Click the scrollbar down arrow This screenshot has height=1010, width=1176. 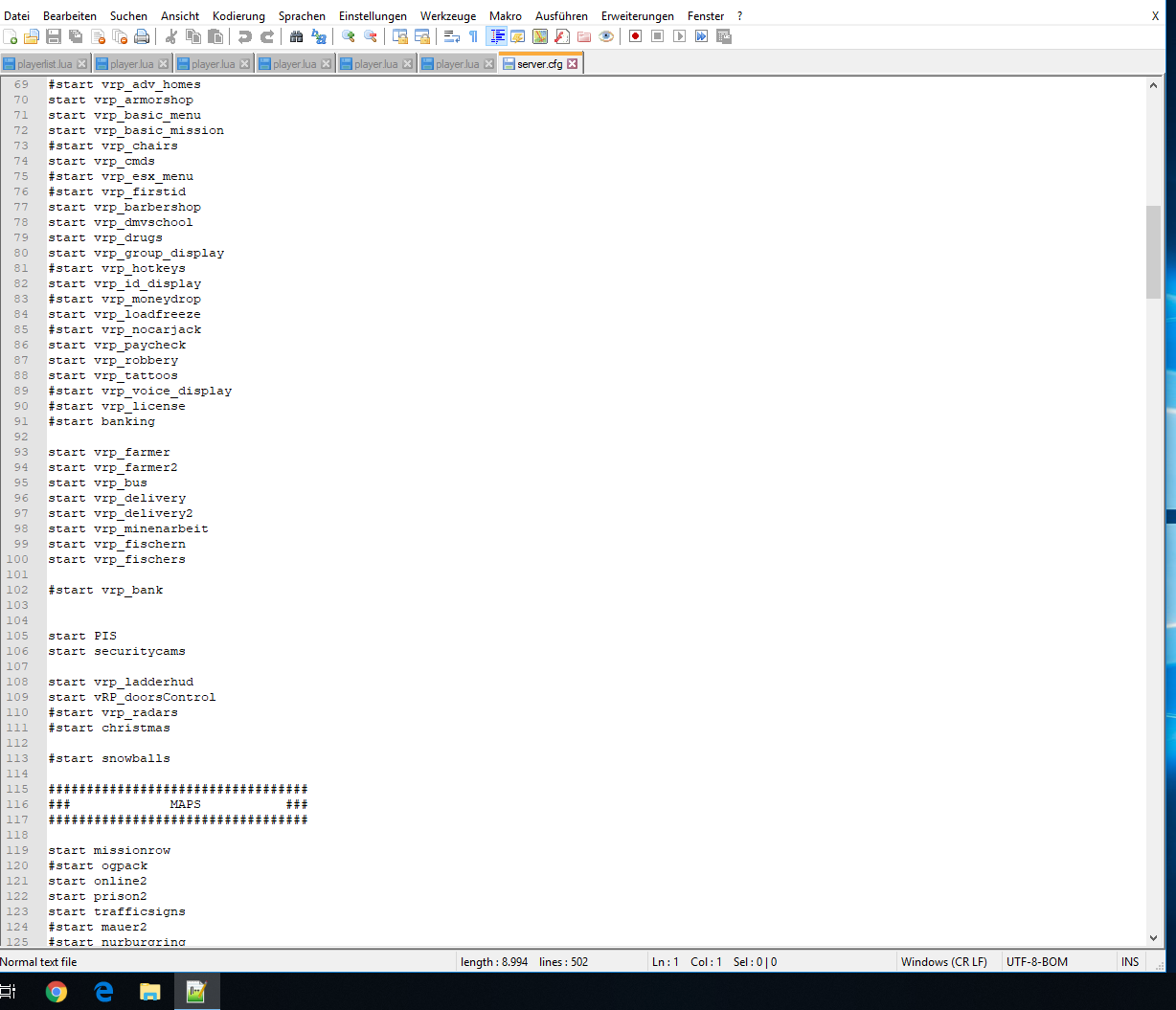pyautogui.click(x=1153, y=937)
